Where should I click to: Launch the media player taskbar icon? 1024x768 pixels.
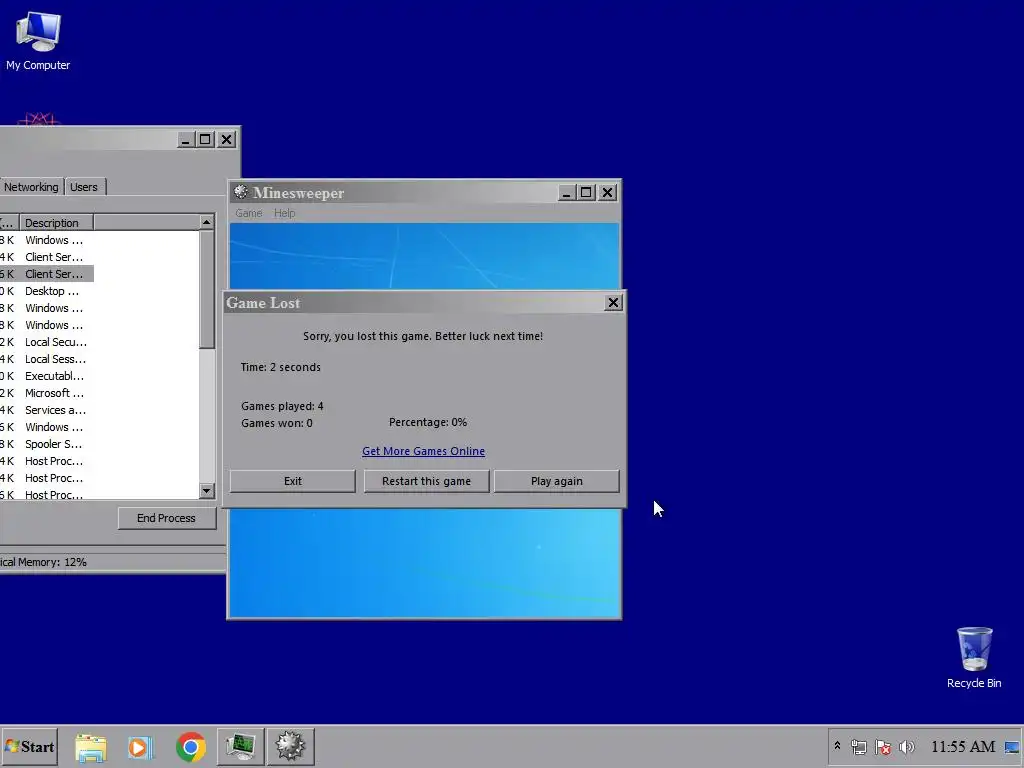(x=140, y=747)
